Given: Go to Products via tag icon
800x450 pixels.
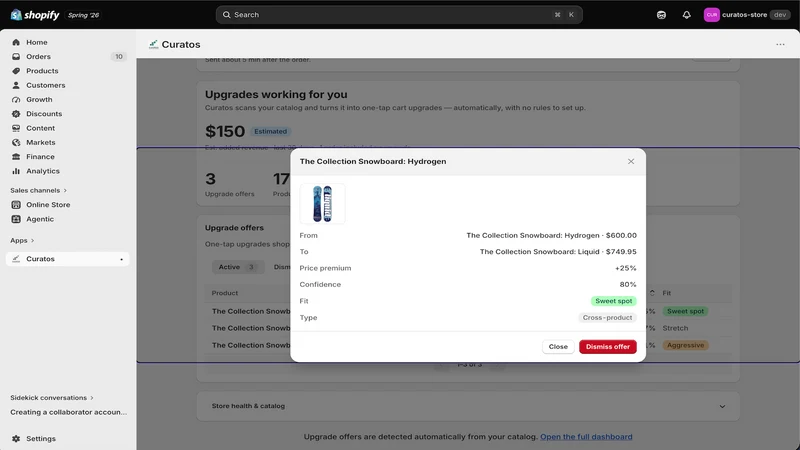Looking at the screenshot, I should pos(16,71).
